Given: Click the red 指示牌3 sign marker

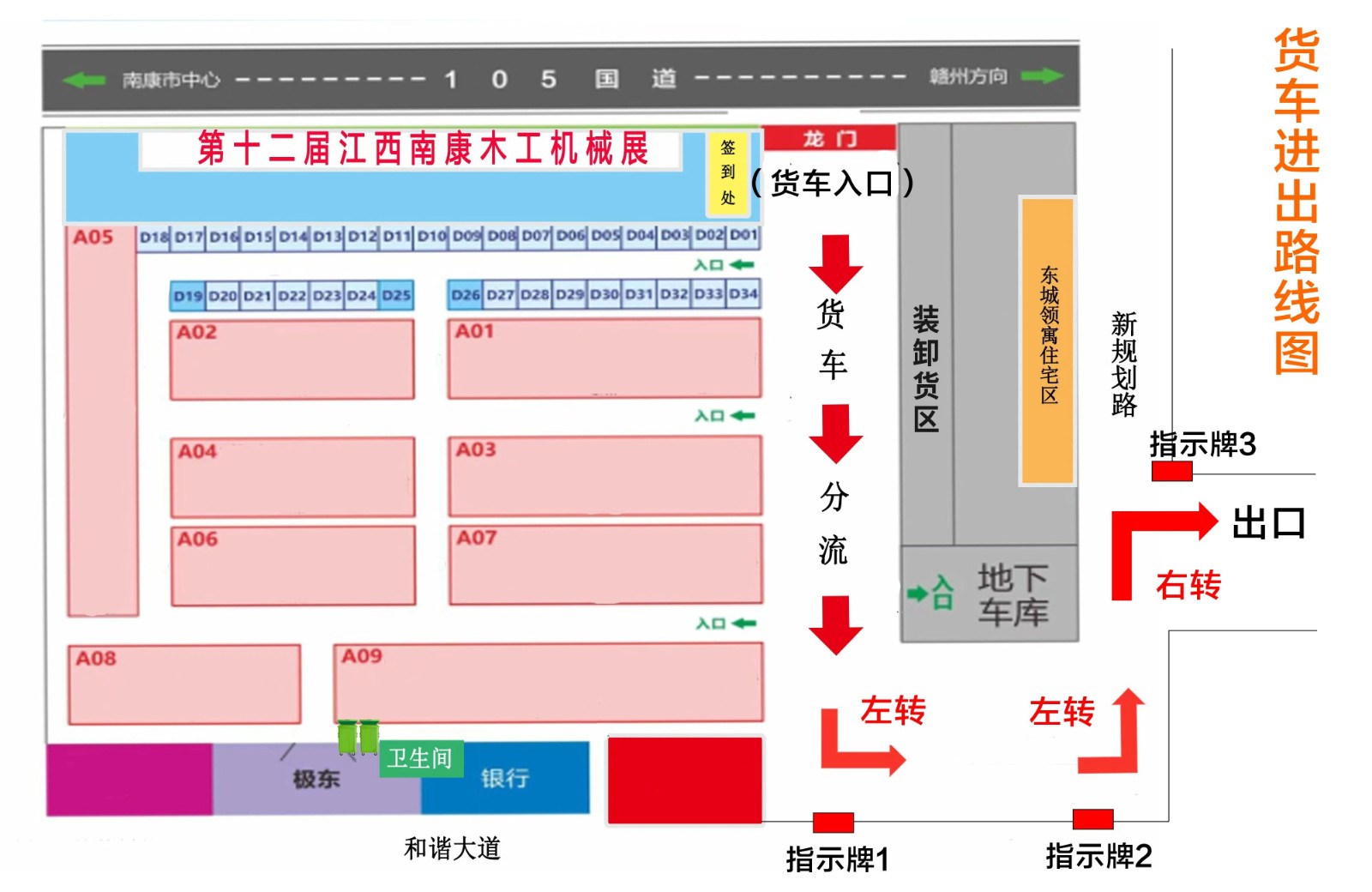Looking at the screenshot, I should pos(1171,471).
